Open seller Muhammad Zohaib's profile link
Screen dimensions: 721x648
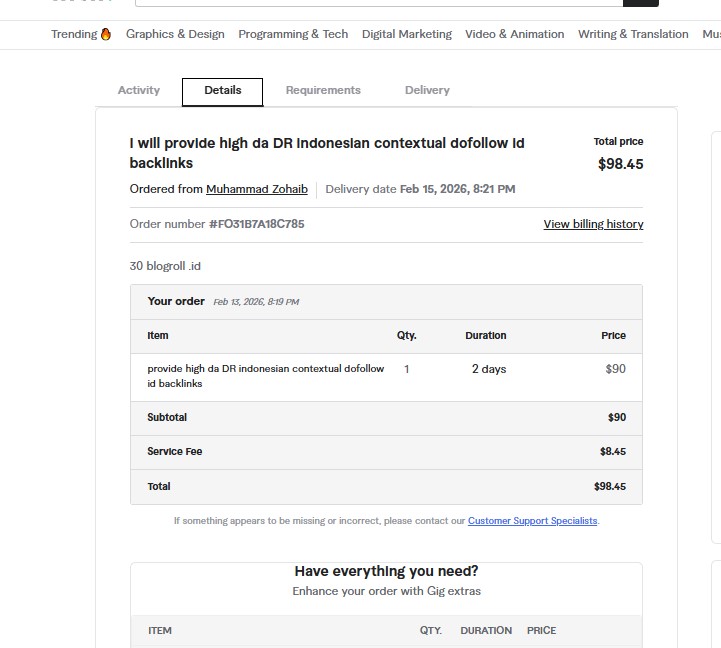click(x=257, y=189)
